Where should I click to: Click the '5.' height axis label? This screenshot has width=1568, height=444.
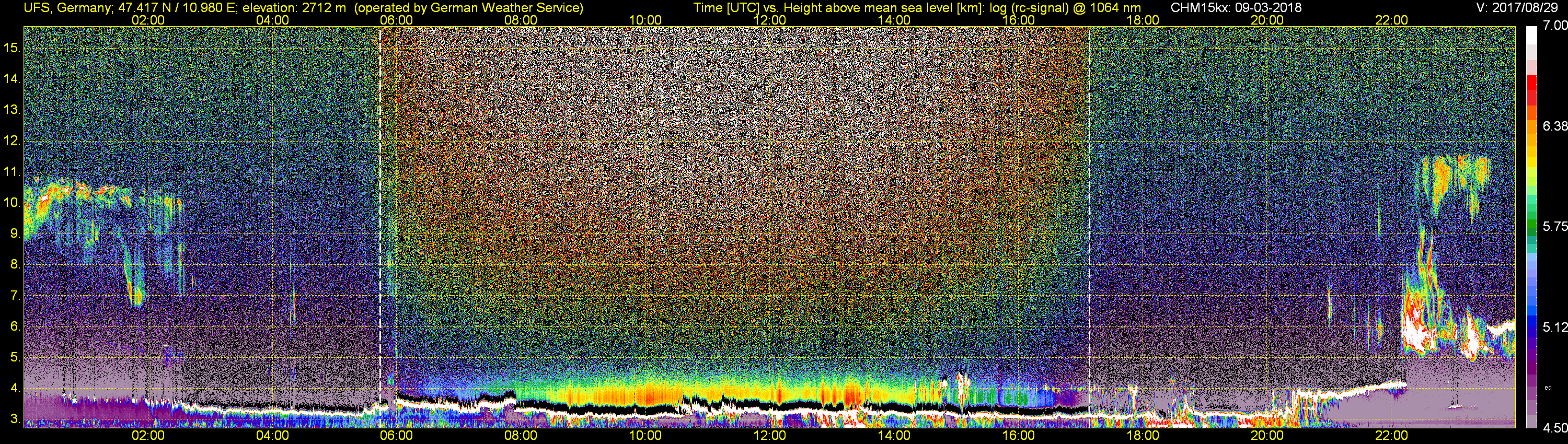click(x=15, y=357)
